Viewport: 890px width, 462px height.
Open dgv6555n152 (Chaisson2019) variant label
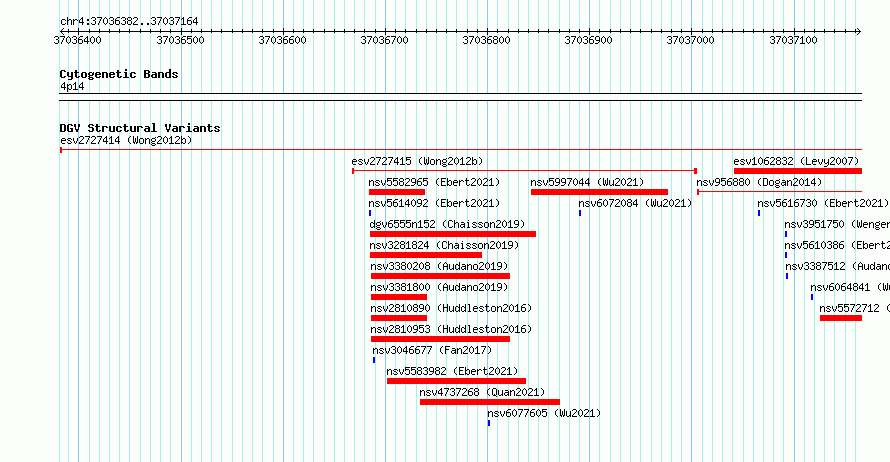tap(447, 224)
